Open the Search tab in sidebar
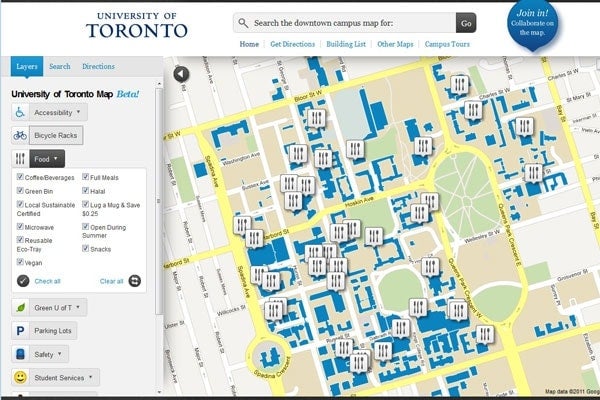Viewport: 600px width, 400px height. tap(60, 67)
